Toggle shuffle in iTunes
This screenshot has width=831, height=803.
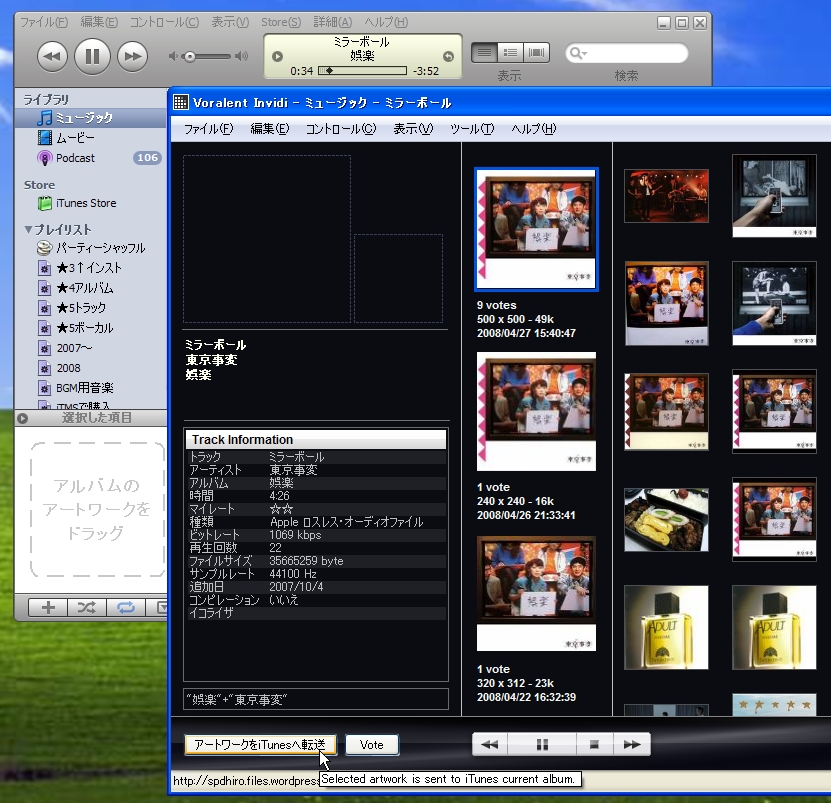[87, 607]
